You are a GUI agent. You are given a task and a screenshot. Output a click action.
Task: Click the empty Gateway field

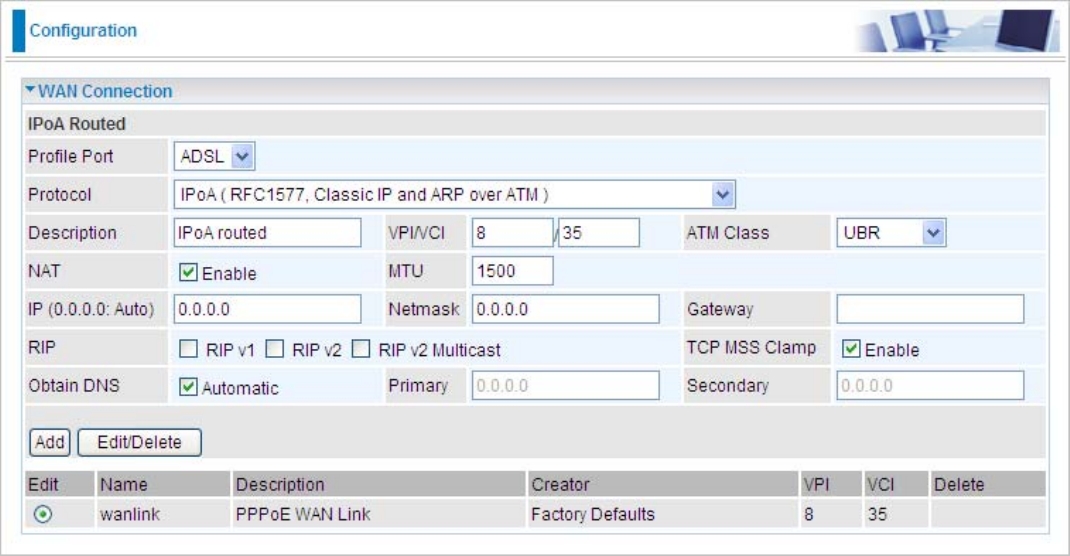(930, 309)
